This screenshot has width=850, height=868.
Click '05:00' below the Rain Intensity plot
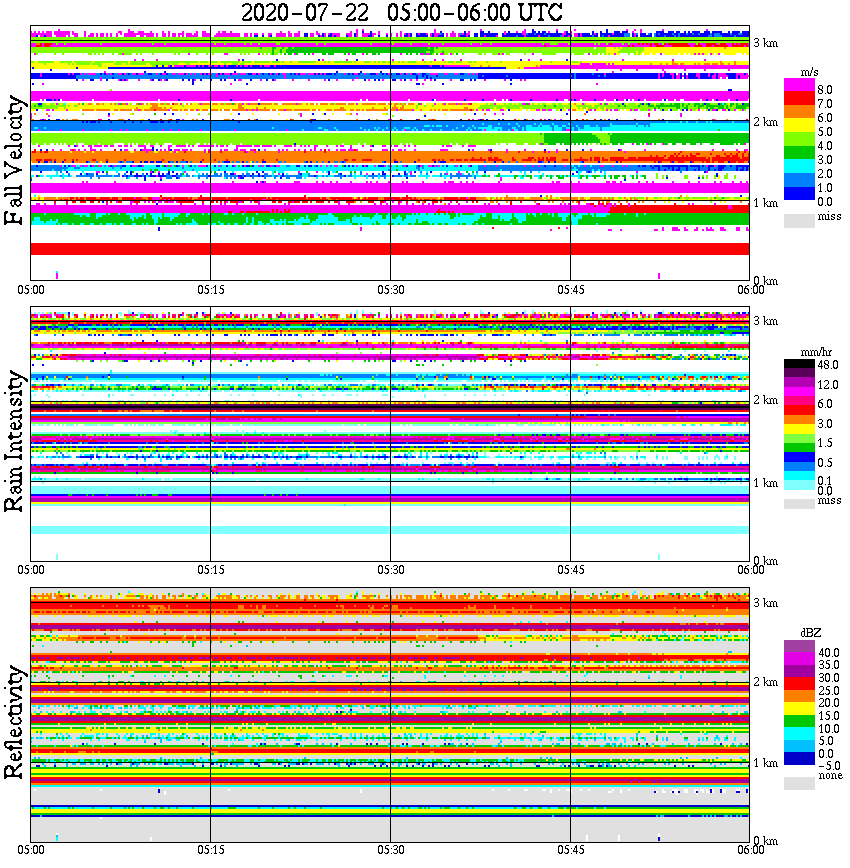[30, 570]
